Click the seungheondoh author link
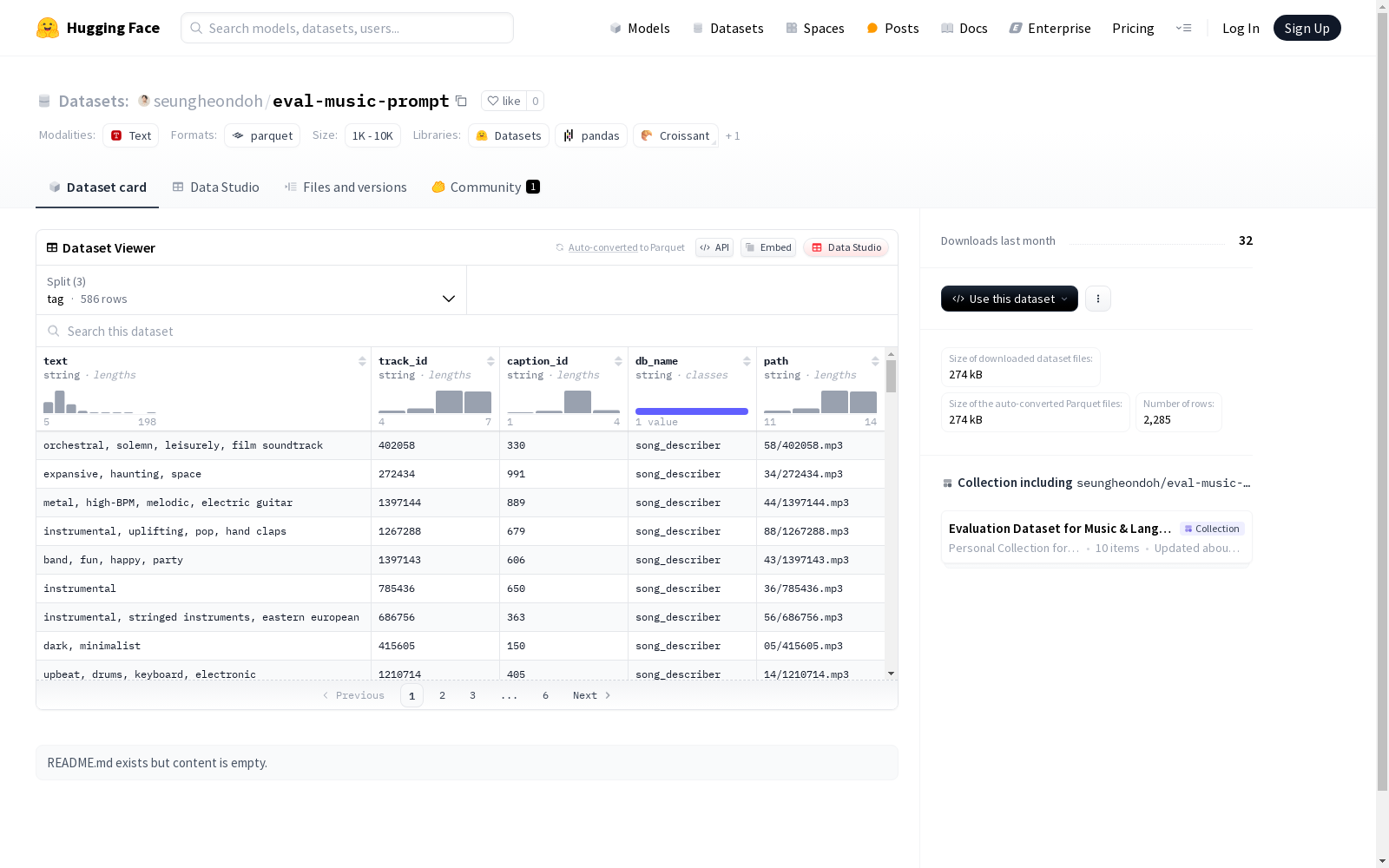 (208, 101)
